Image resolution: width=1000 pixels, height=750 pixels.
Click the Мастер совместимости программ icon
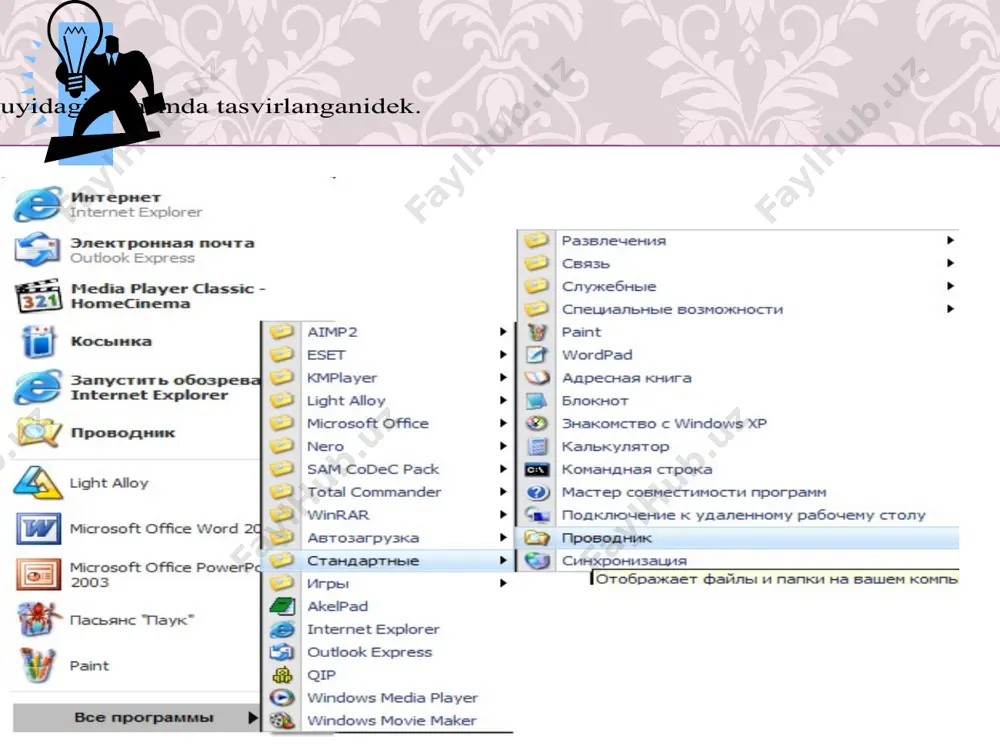[537, 492]
